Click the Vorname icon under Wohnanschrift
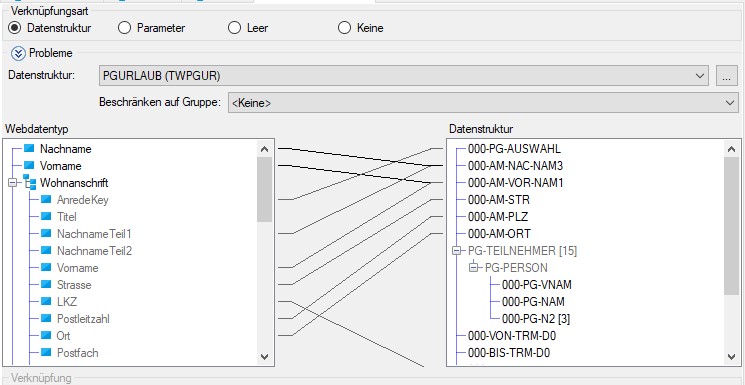The image size is (745, 385). [x=46, y=267]
